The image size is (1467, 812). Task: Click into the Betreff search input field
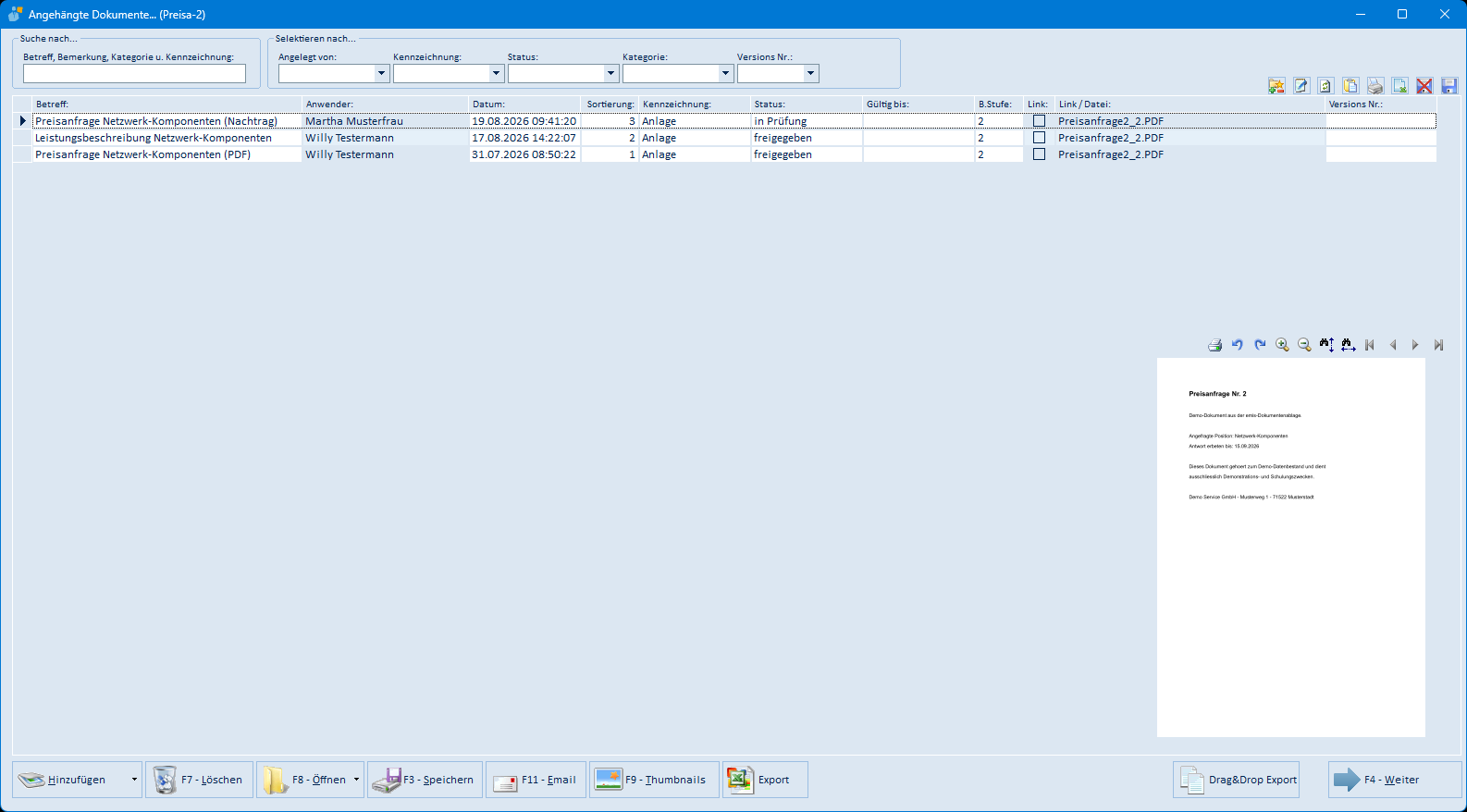(134, 73)
